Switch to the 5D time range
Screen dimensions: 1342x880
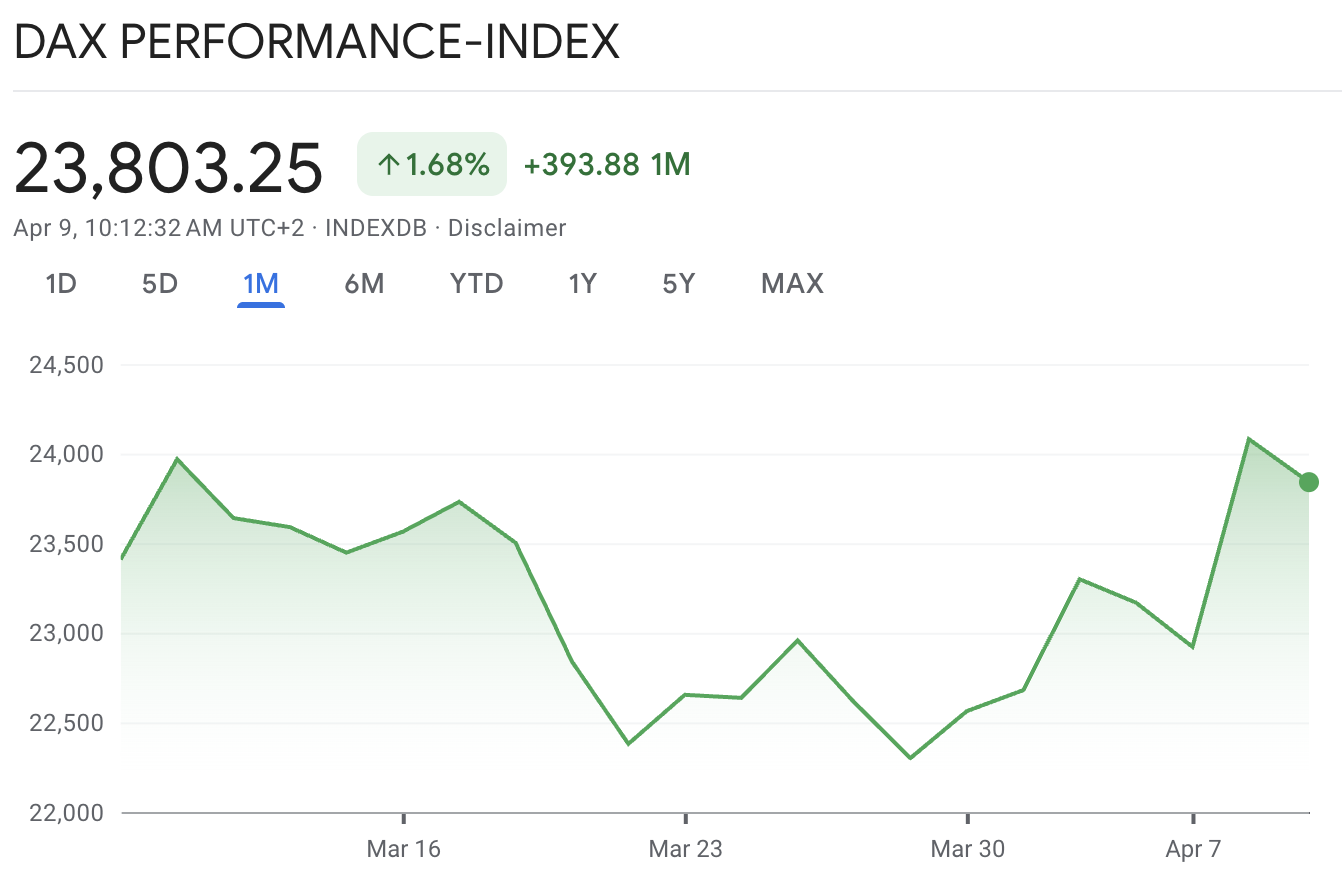(158, 284)
